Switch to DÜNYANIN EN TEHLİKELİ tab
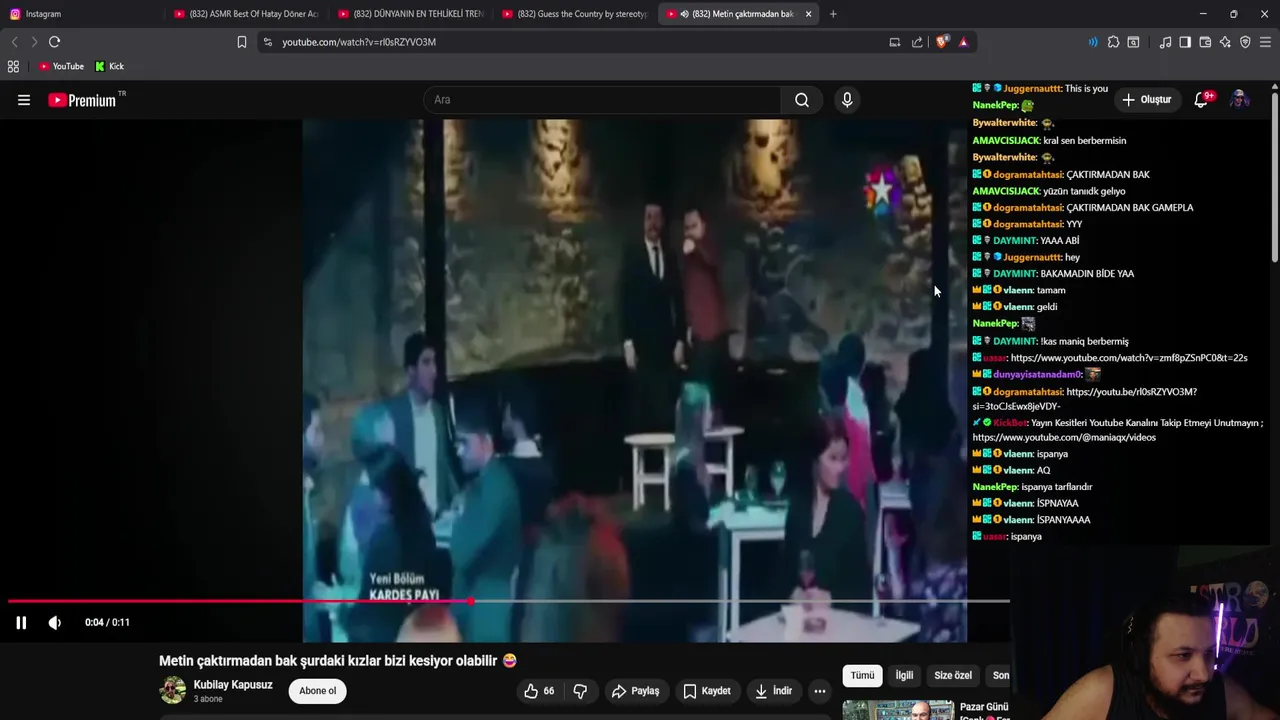 [410, 14]
